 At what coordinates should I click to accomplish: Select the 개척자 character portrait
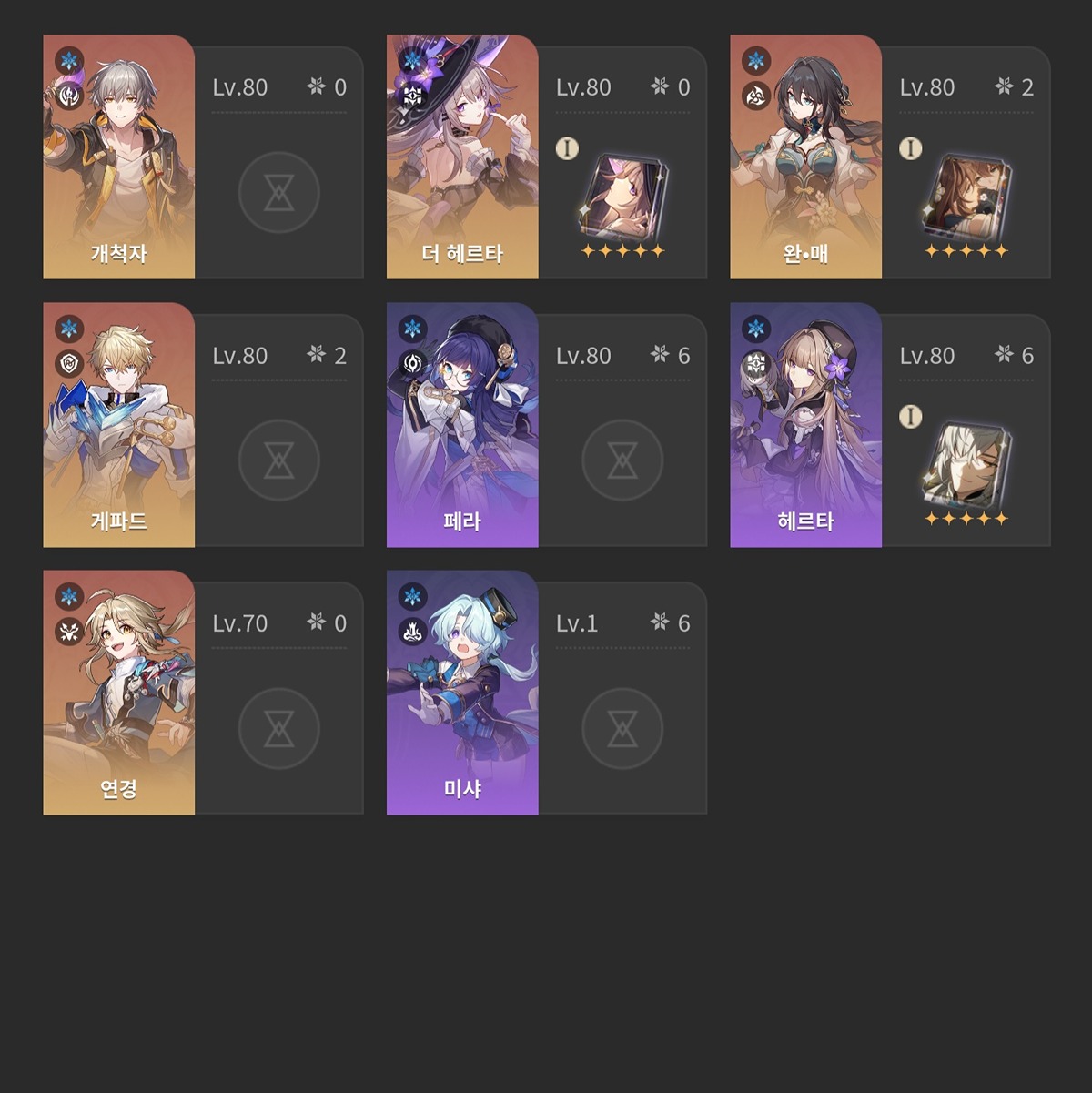tap(119, 157)
